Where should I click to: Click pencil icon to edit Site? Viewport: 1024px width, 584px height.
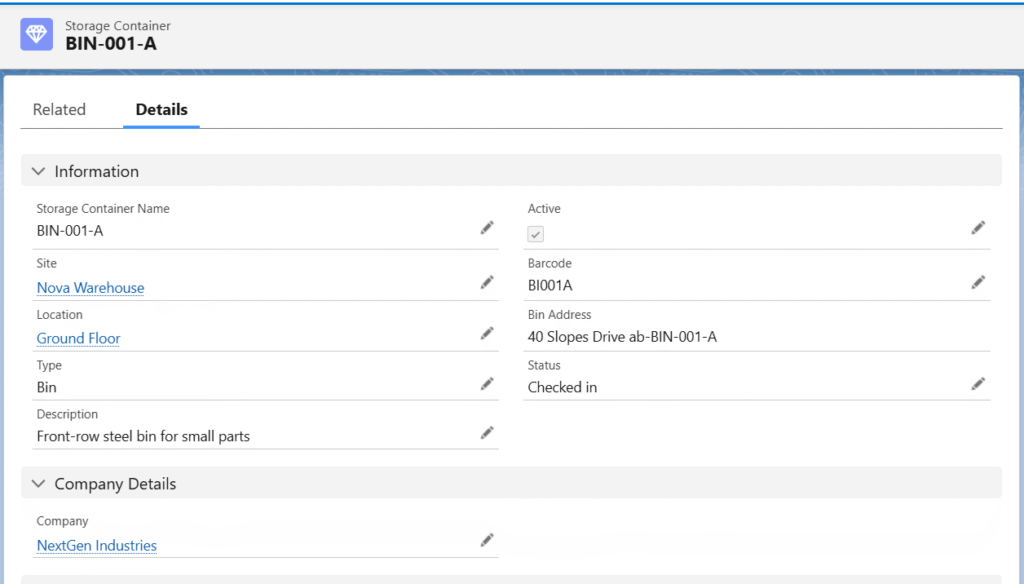(487, 283)
